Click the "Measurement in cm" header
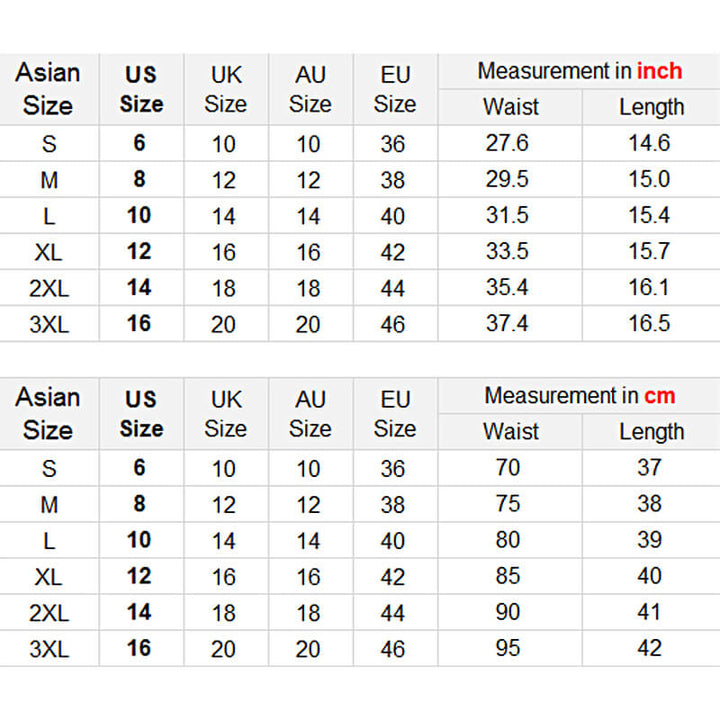Viewport: 720px width, 720px height. click(579, 396)
